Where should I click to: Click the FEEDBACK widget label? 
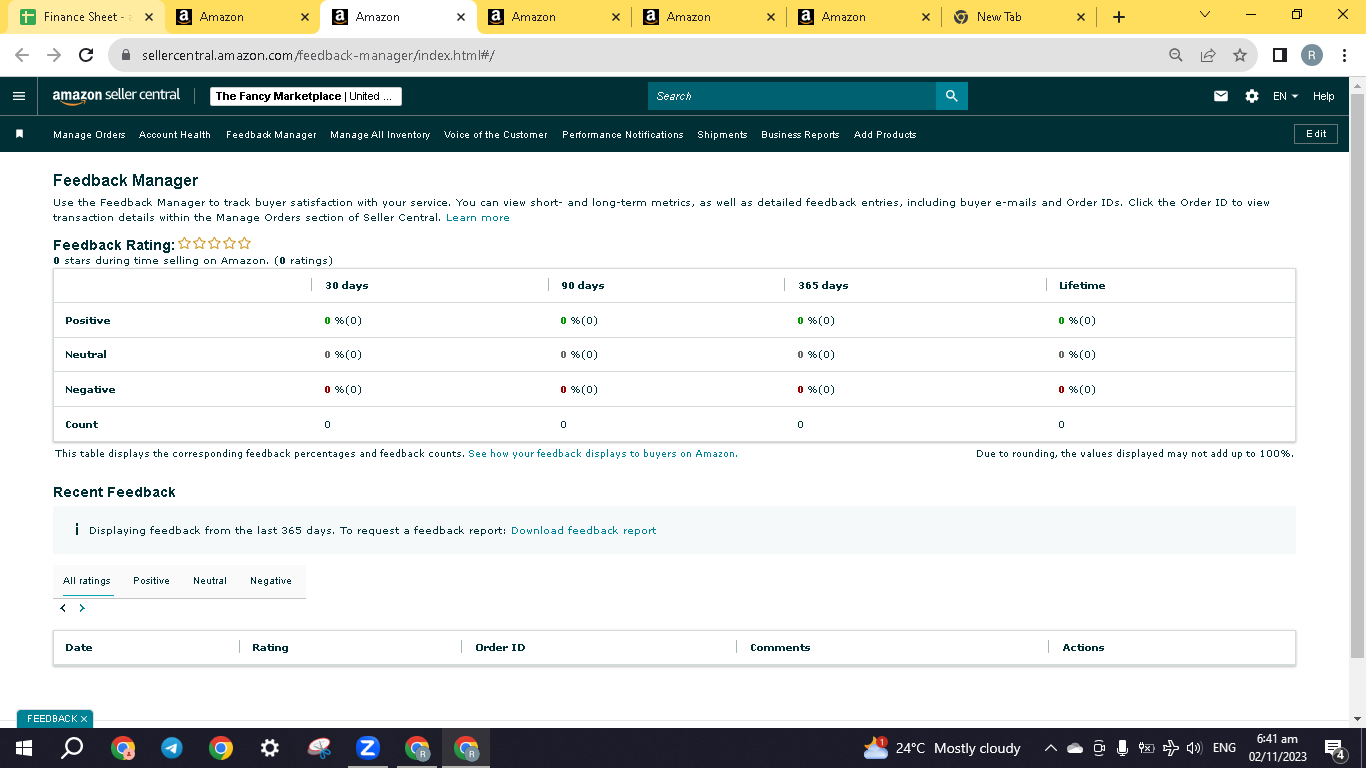[x=52, y=719]
